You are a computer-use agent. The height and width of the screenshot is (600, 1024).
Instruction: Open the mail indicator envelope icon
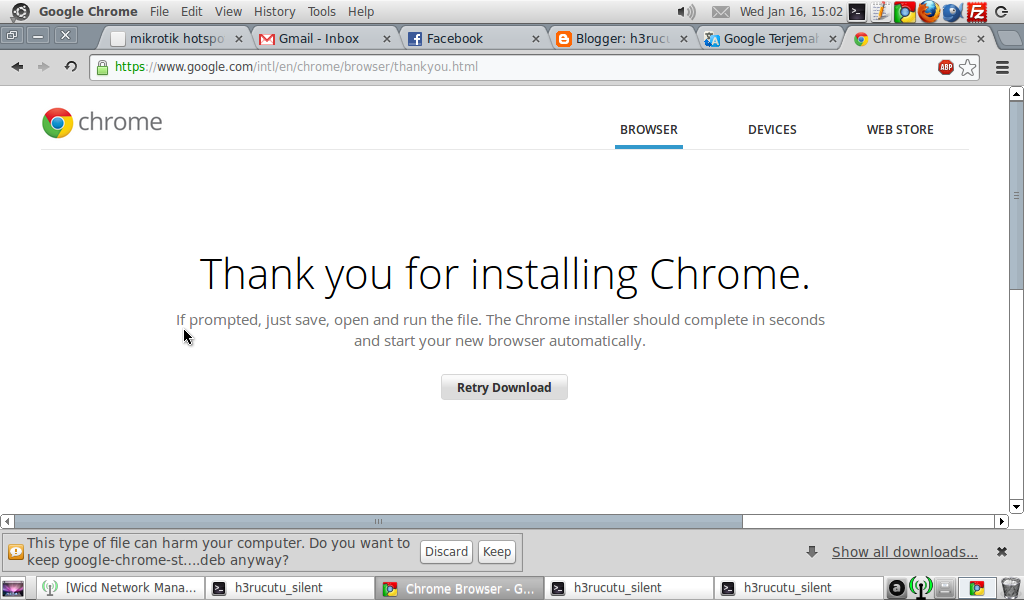click(x=720, y=12)
